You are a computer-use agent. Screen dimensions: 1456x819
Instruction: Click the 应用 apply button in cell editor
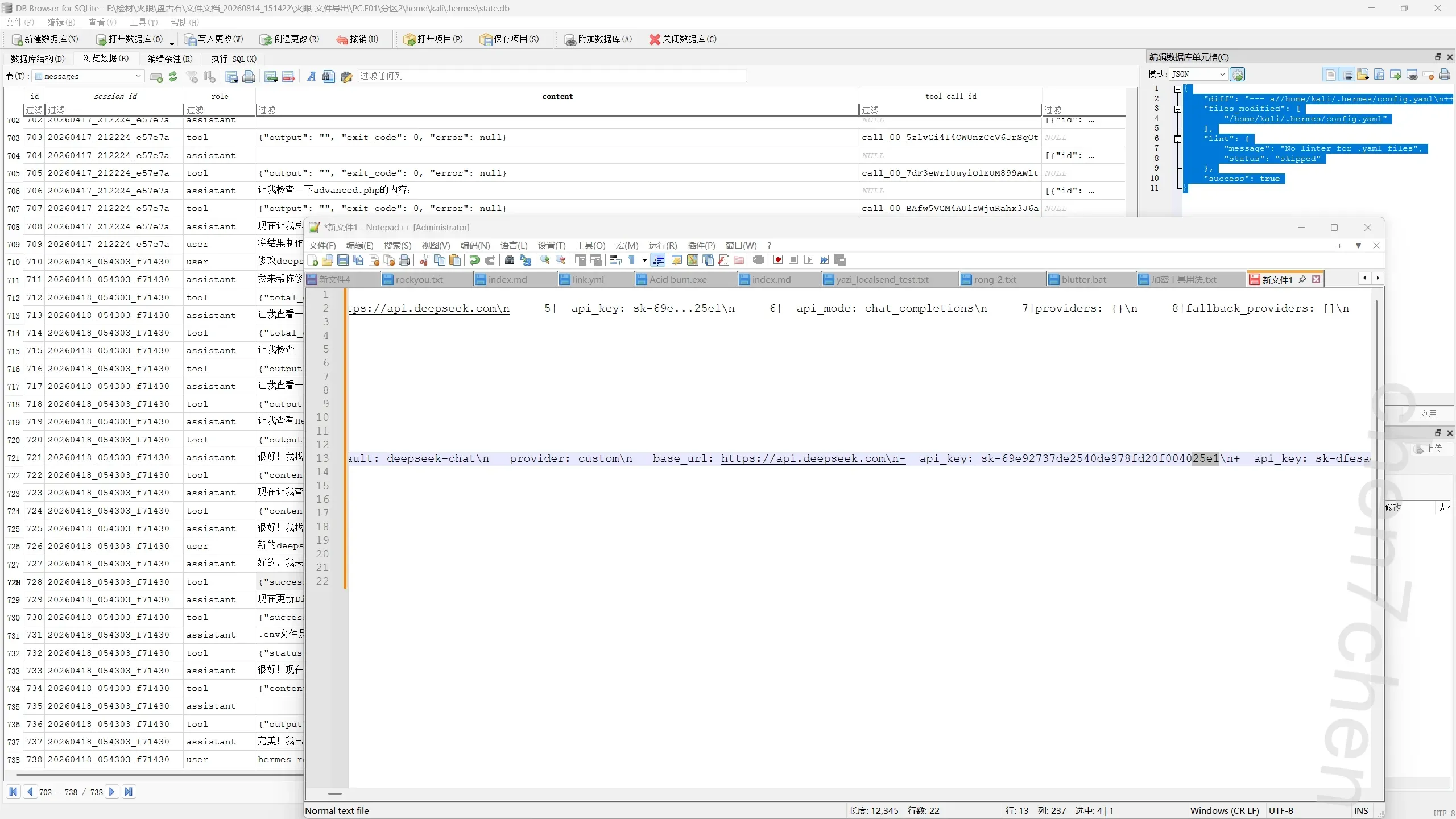point(1428,413)
